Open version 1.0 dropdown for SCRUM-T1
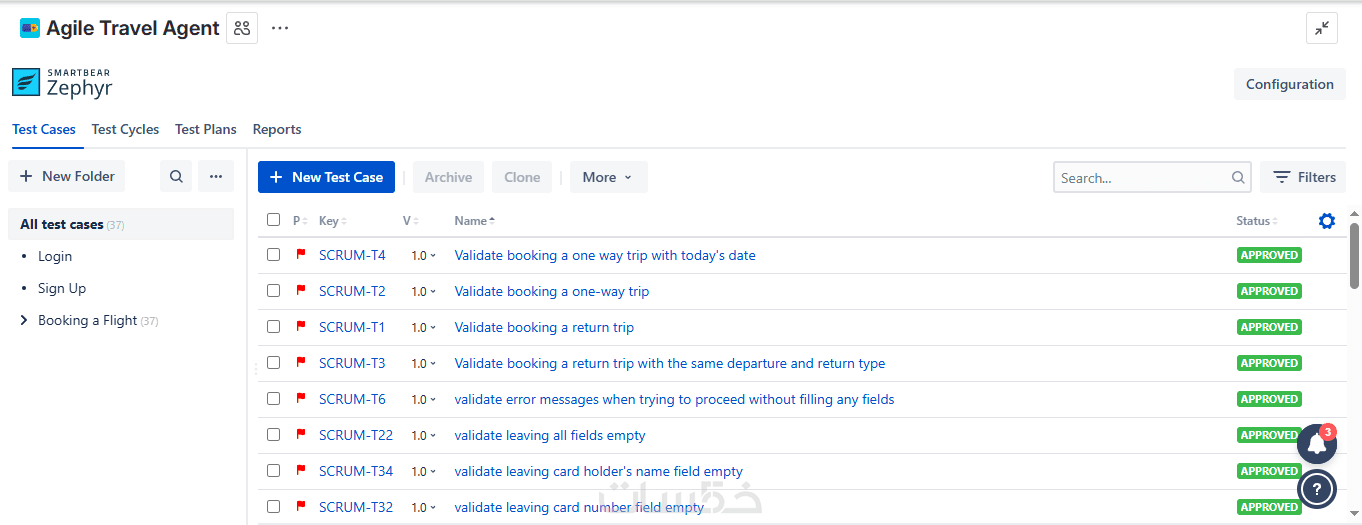 (x=424, y=327)
